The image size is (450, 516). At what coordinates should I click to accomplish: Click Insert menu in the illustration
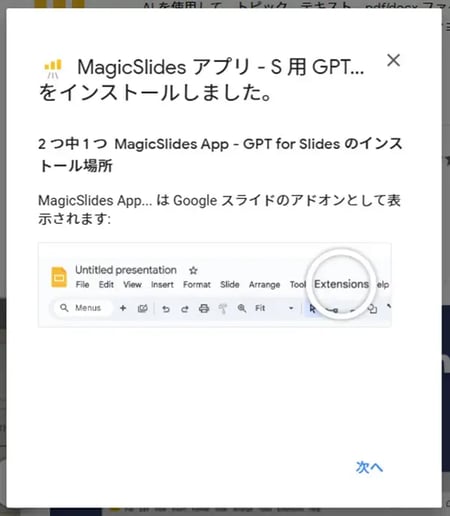point(162,284)
